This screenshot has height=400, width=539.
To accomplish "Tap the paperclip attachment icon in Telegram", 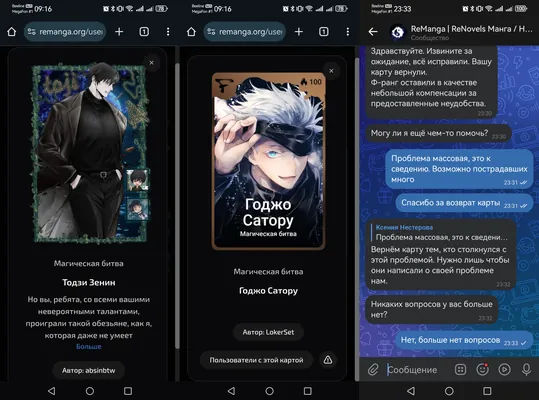I will (373, 369).
